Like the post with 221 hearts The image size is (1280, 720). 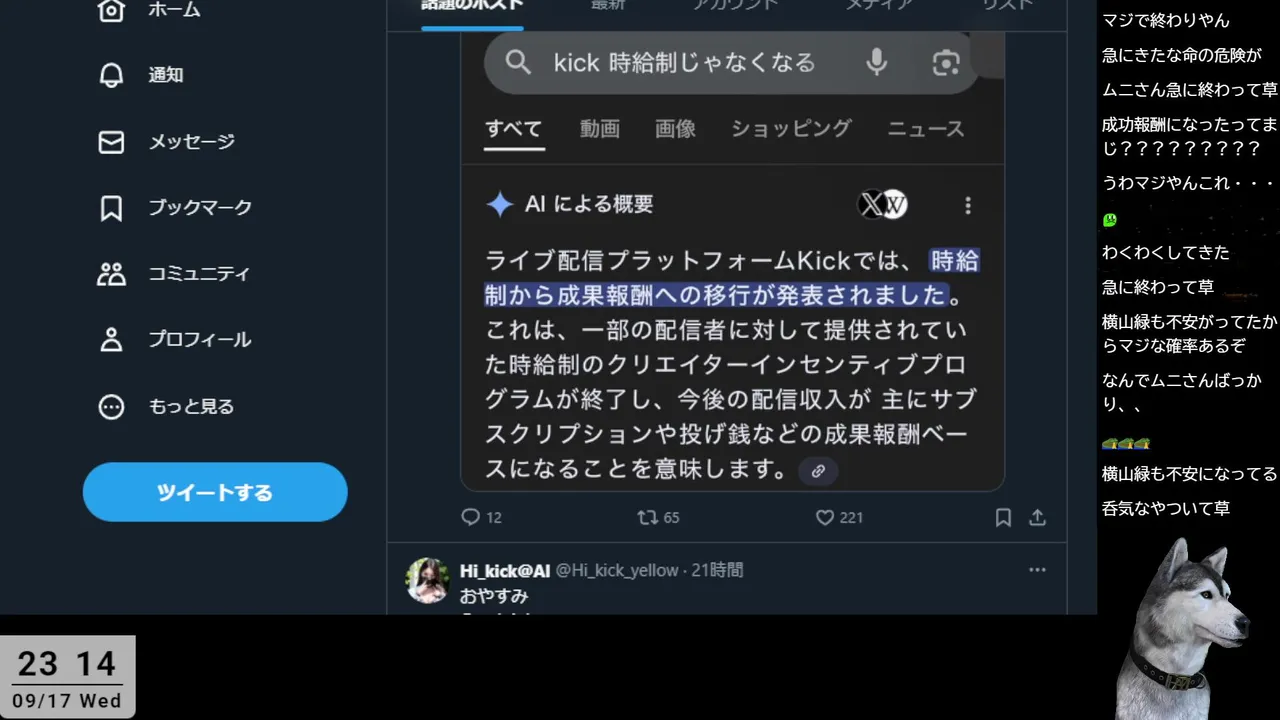825,517
